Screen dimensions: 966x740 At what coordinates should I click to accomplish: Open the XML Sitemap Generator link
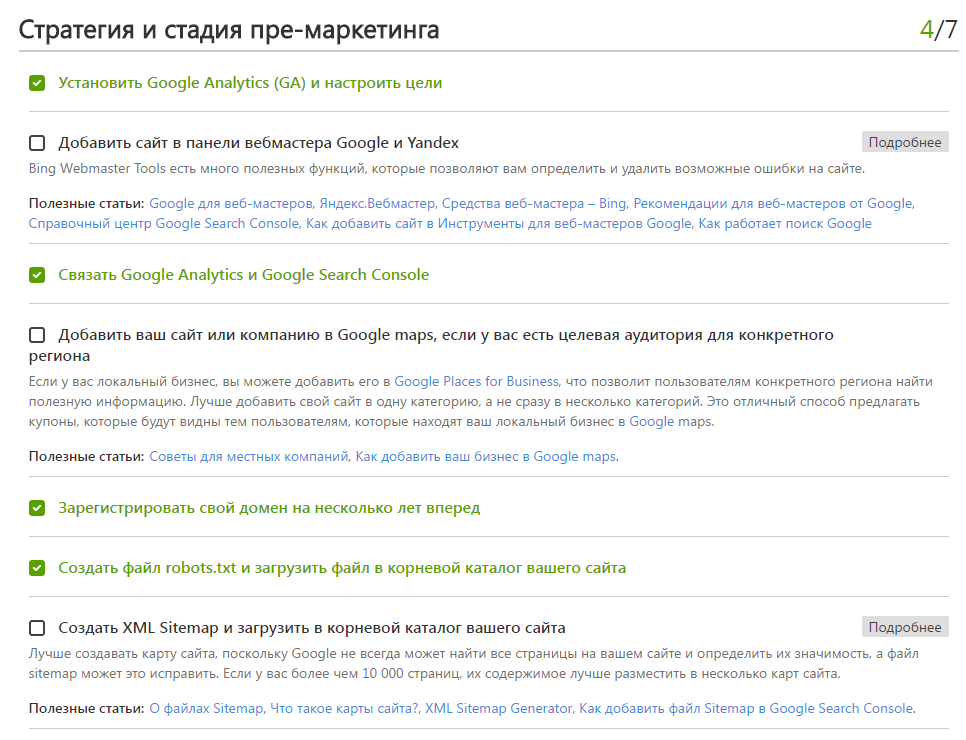pos(498,709)
